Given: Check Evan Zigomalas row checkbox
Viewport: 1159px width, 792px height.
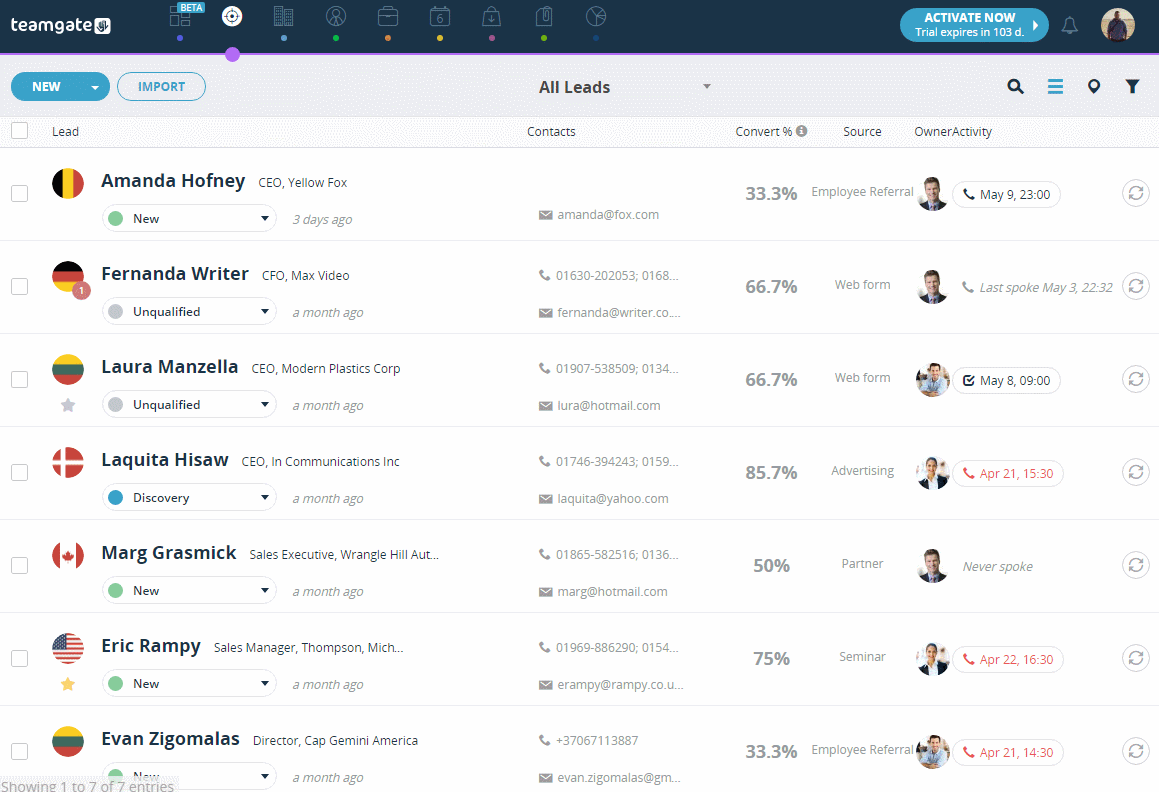Looking at the screenshot, I should click(20, 751).
